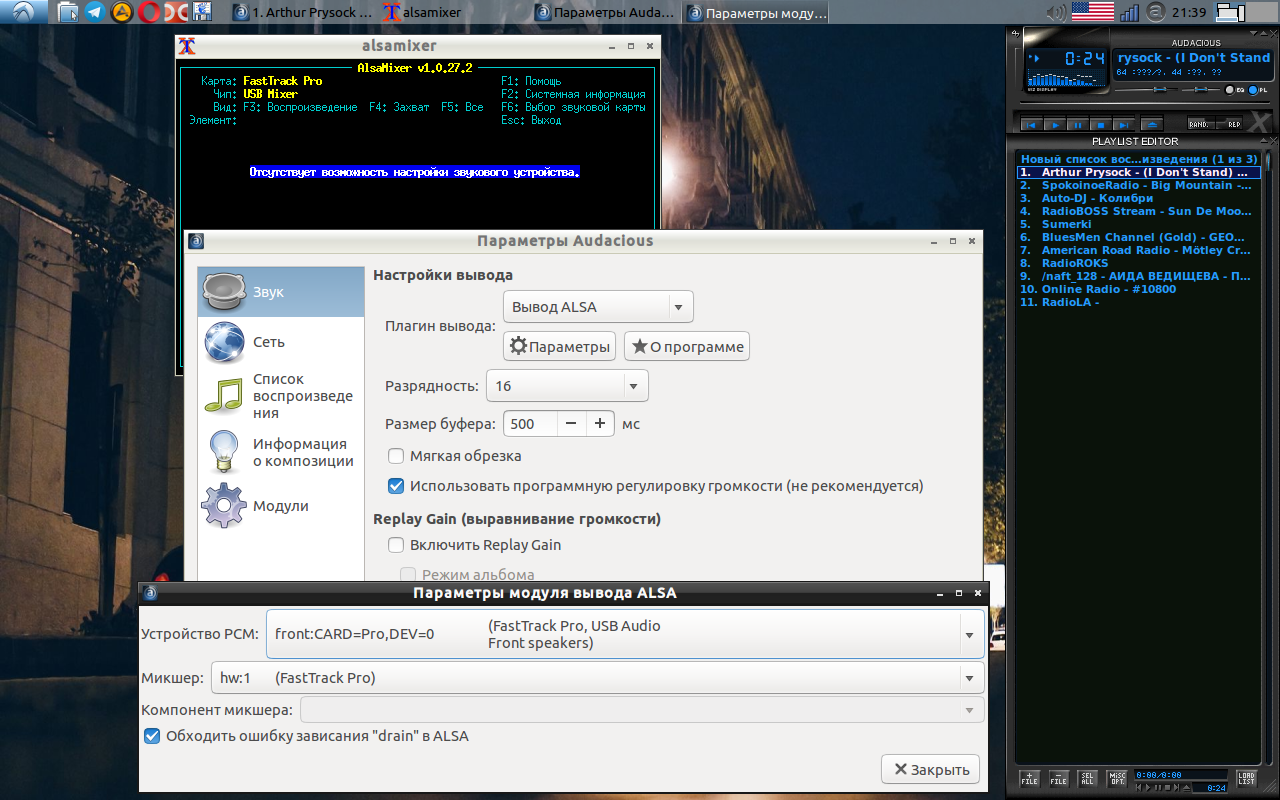Select playlist entry Sumerki
Screen dimensions: 1280x800
point(1139,224)
